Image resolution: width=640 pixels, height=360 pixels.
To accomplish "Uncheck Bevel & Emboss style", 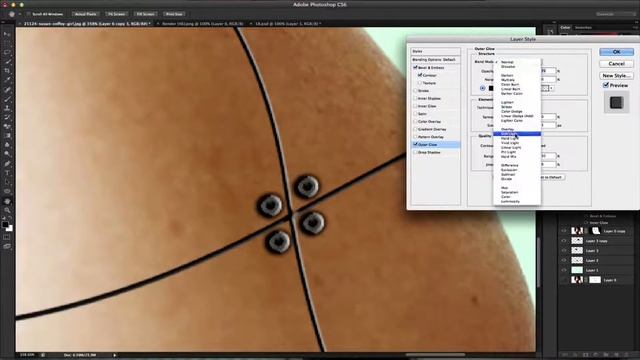I will point(415,68).
